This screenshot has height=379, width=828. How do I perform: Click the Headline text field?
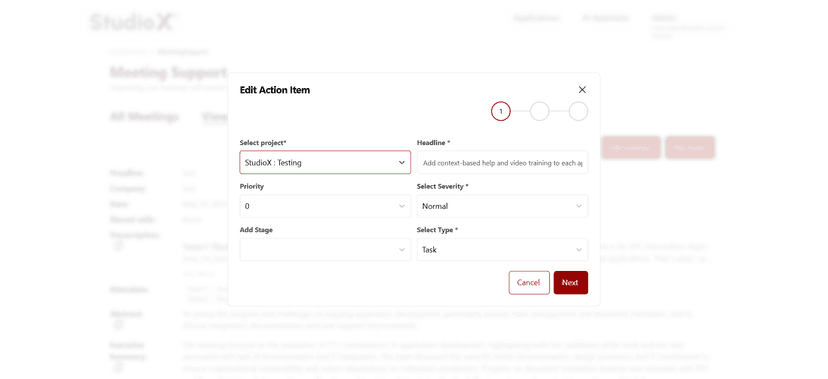click(502, 163)
